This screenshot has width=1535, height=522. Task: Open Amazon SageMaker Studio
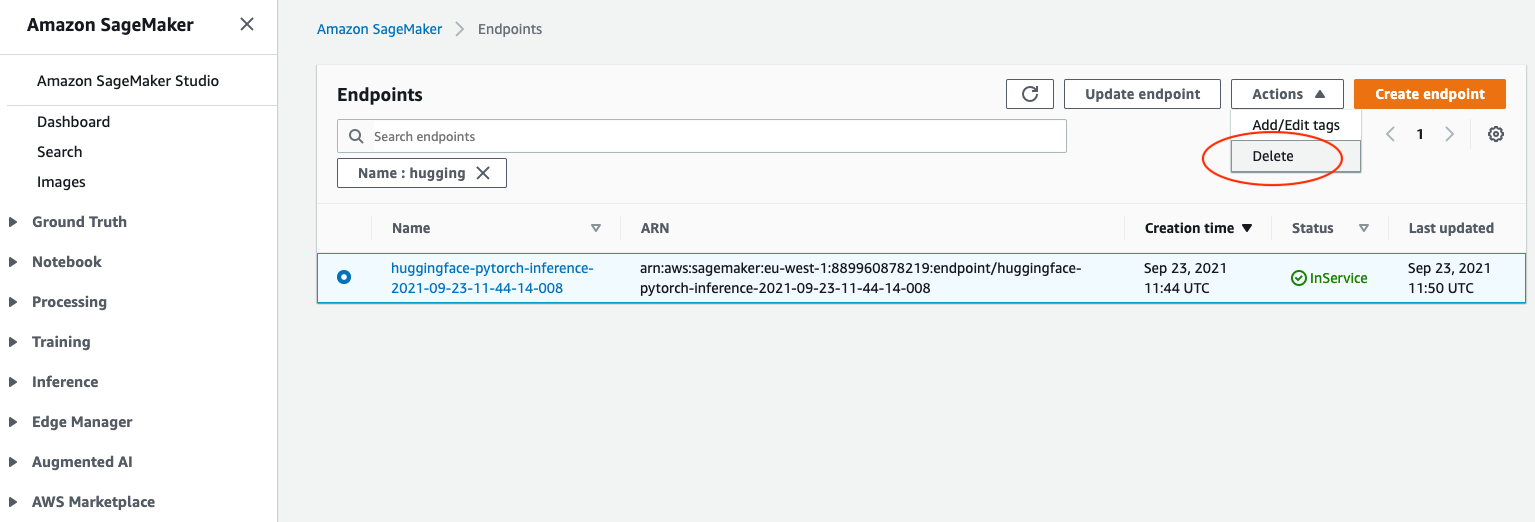128,81
